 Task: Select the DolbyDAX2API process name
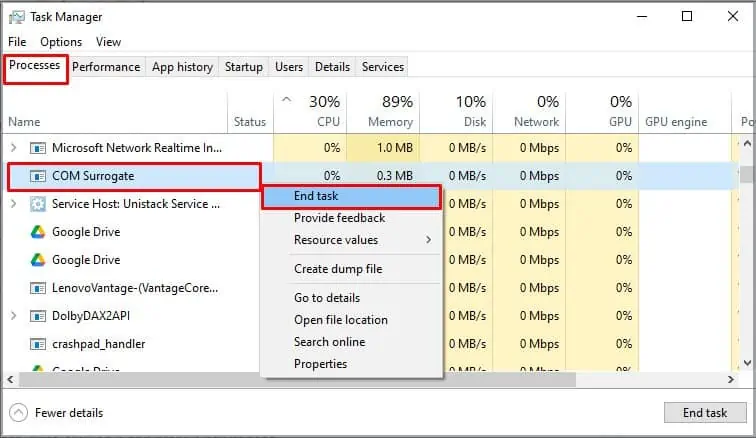tap(91, 316)
